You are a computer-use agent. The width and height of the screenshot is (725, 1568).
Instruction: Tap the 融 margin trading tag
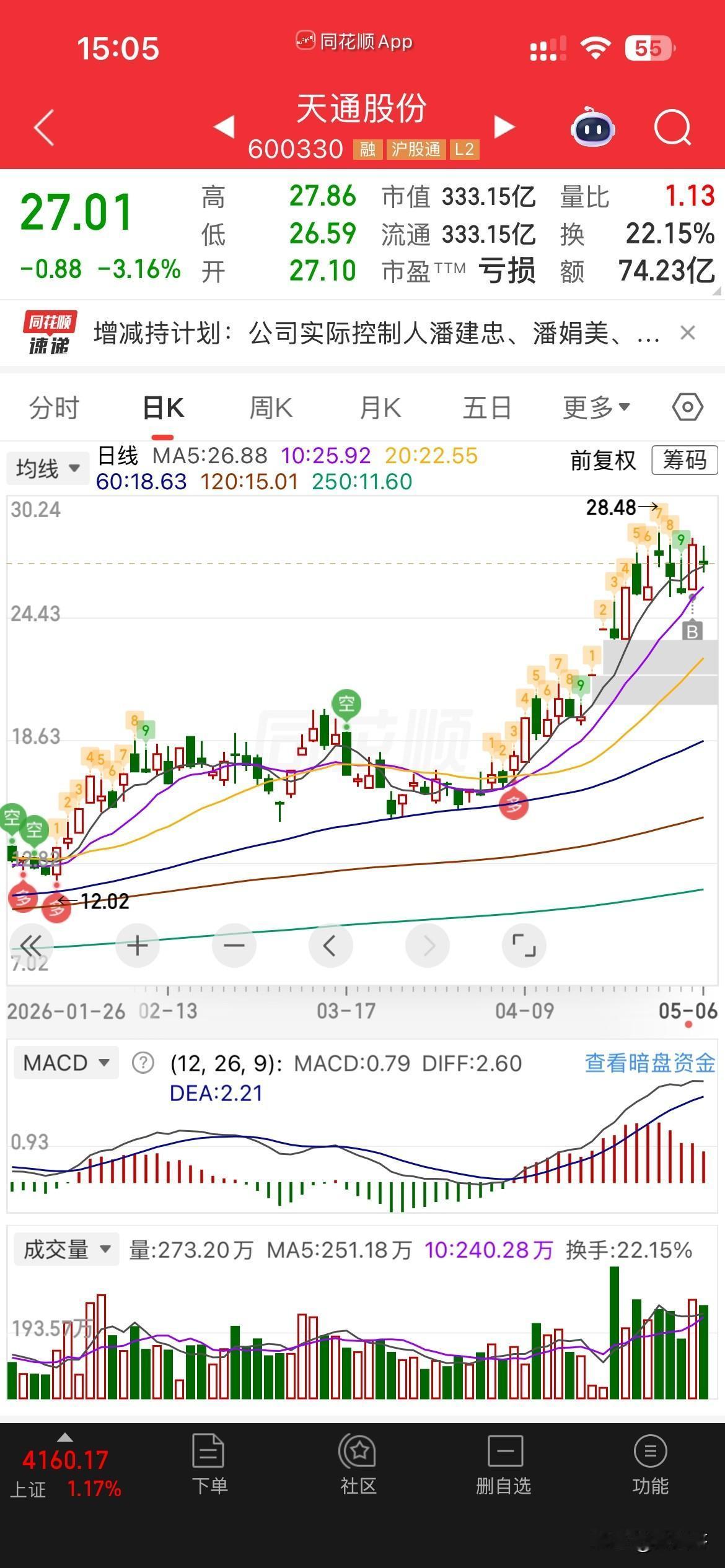367,149
